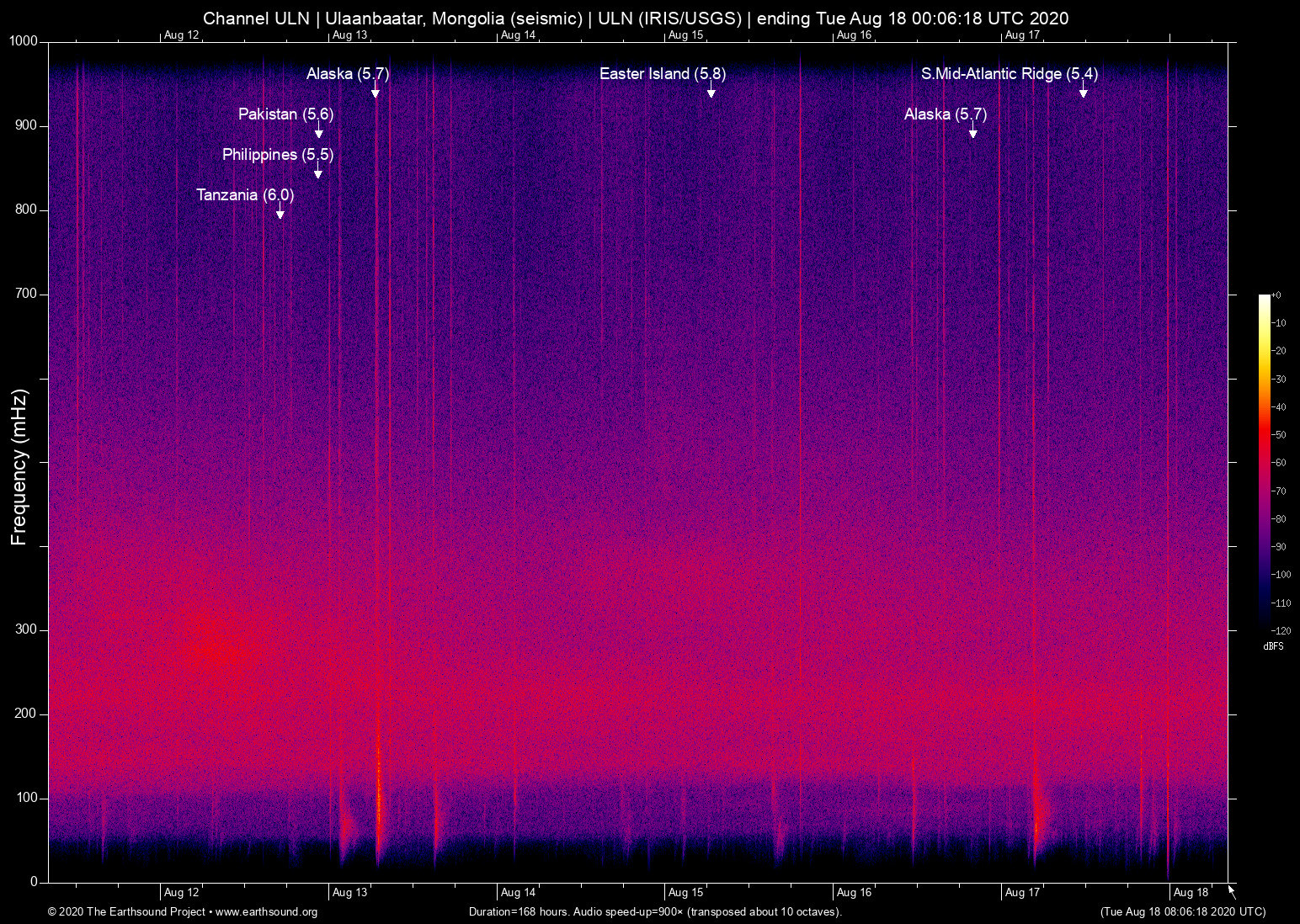This screenshot has height=924, width=1300.
Task: Select the Tanzania (6.0) event label
Action: click(x=245, y=195)
